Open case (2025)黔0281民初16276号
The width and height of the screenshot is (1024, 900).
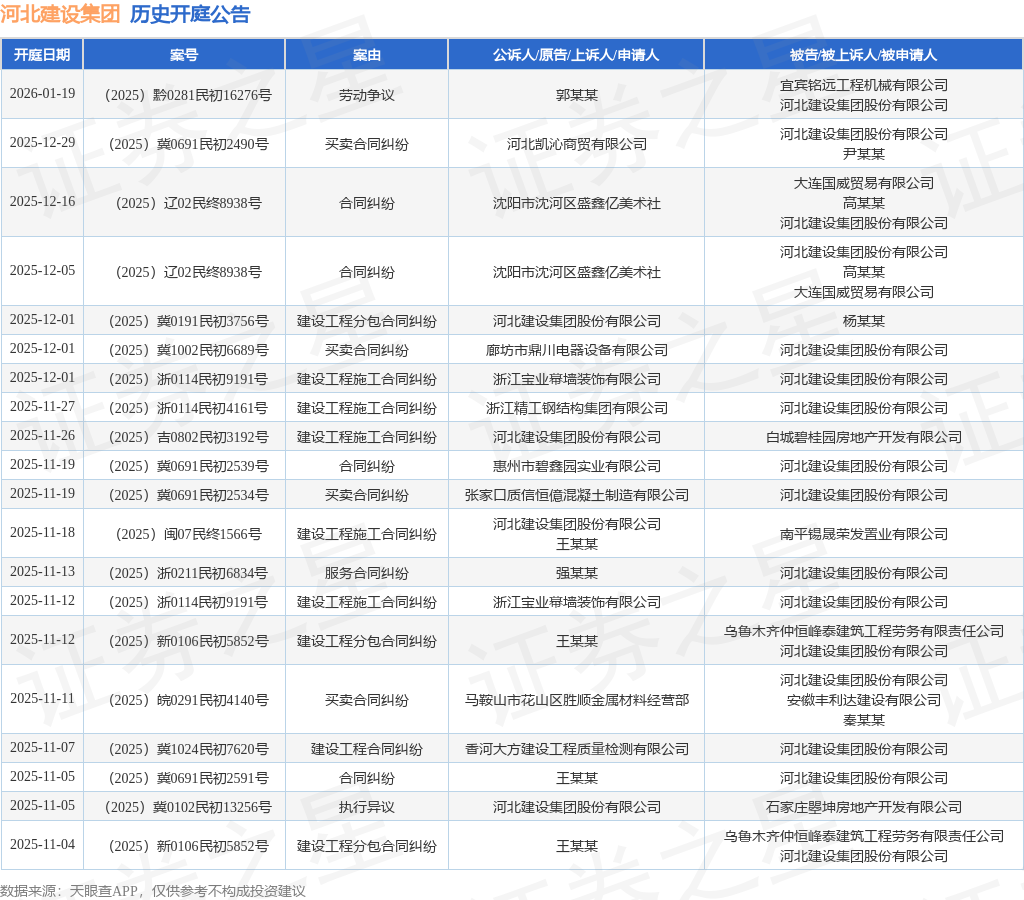coord(184,95)
